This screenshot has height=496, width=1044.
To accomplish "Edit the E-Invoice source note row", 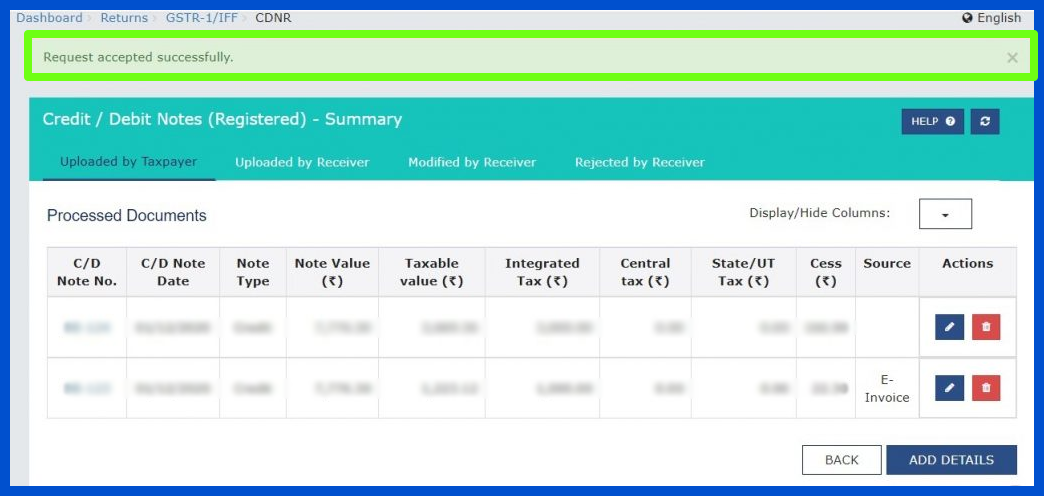I will click(949, 387).
